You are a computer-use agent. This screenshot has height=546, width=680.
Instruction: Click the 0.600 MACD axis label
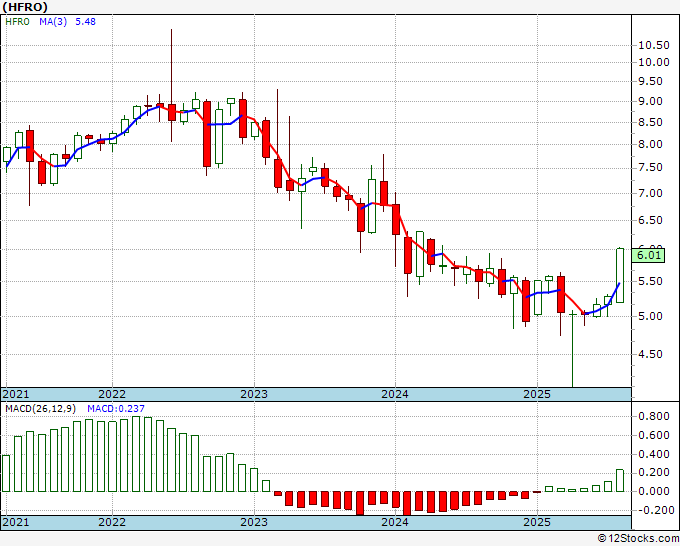point(654,435)
